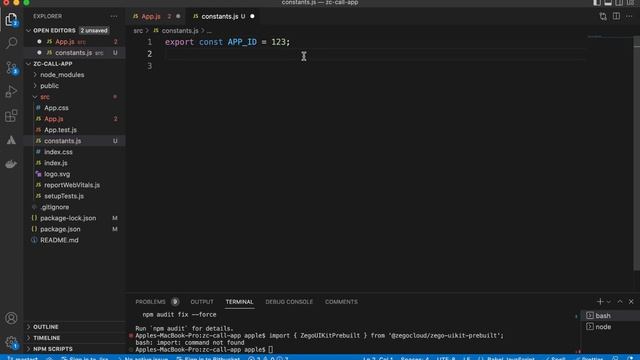
Task: Open the Accounts menu icon
Action: coord(11,318)
